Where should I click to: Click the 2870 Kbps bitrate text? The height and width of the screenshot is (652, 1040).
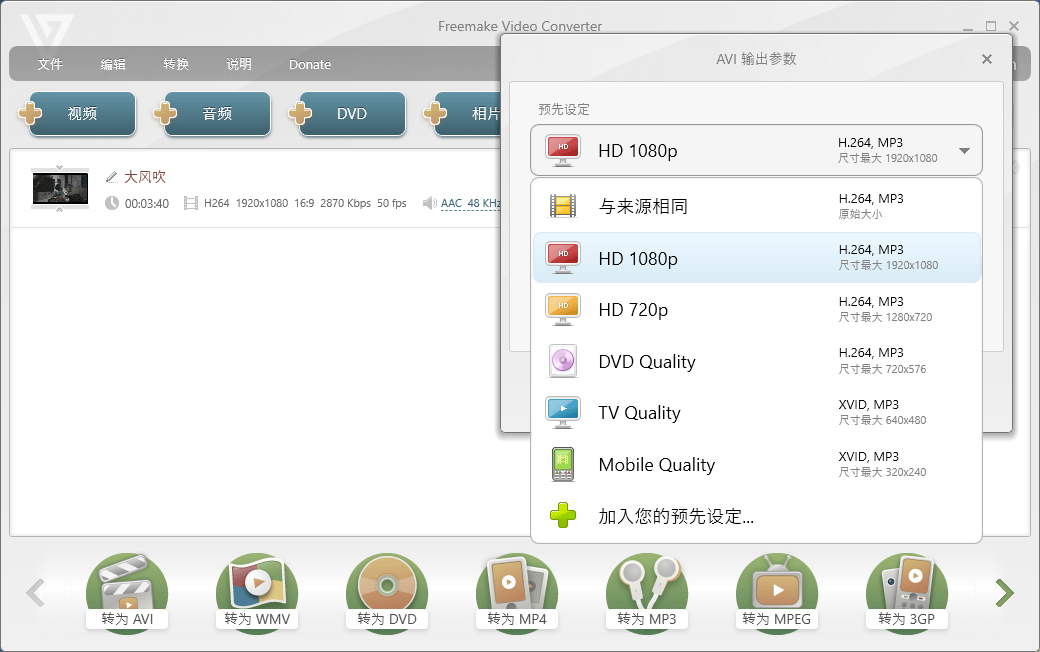click(346, 203)
